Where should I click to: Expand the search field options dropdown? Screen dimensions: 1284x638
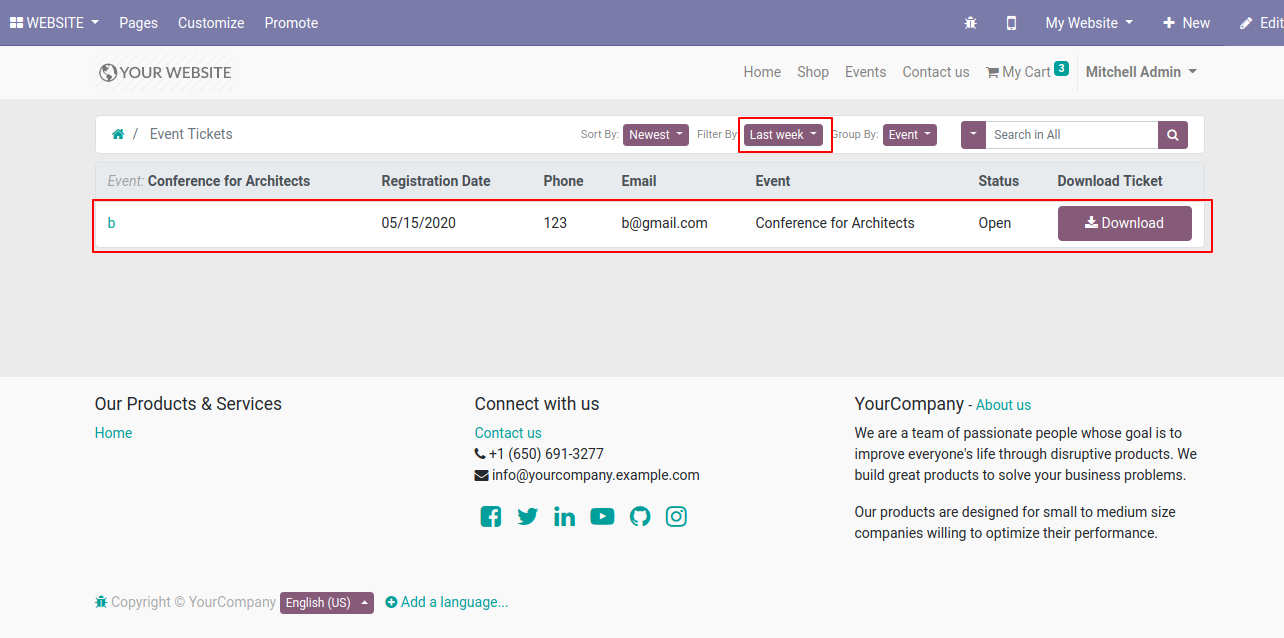click(973, 135)
